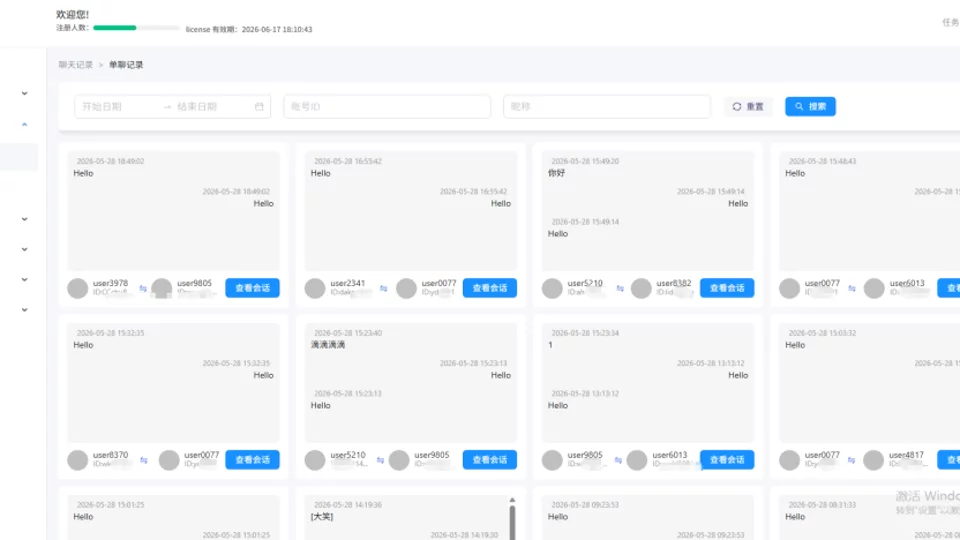Collapse the open sidebar menu chevron
This screenshot has height=540, width=960.
click(x=24, y=124)
